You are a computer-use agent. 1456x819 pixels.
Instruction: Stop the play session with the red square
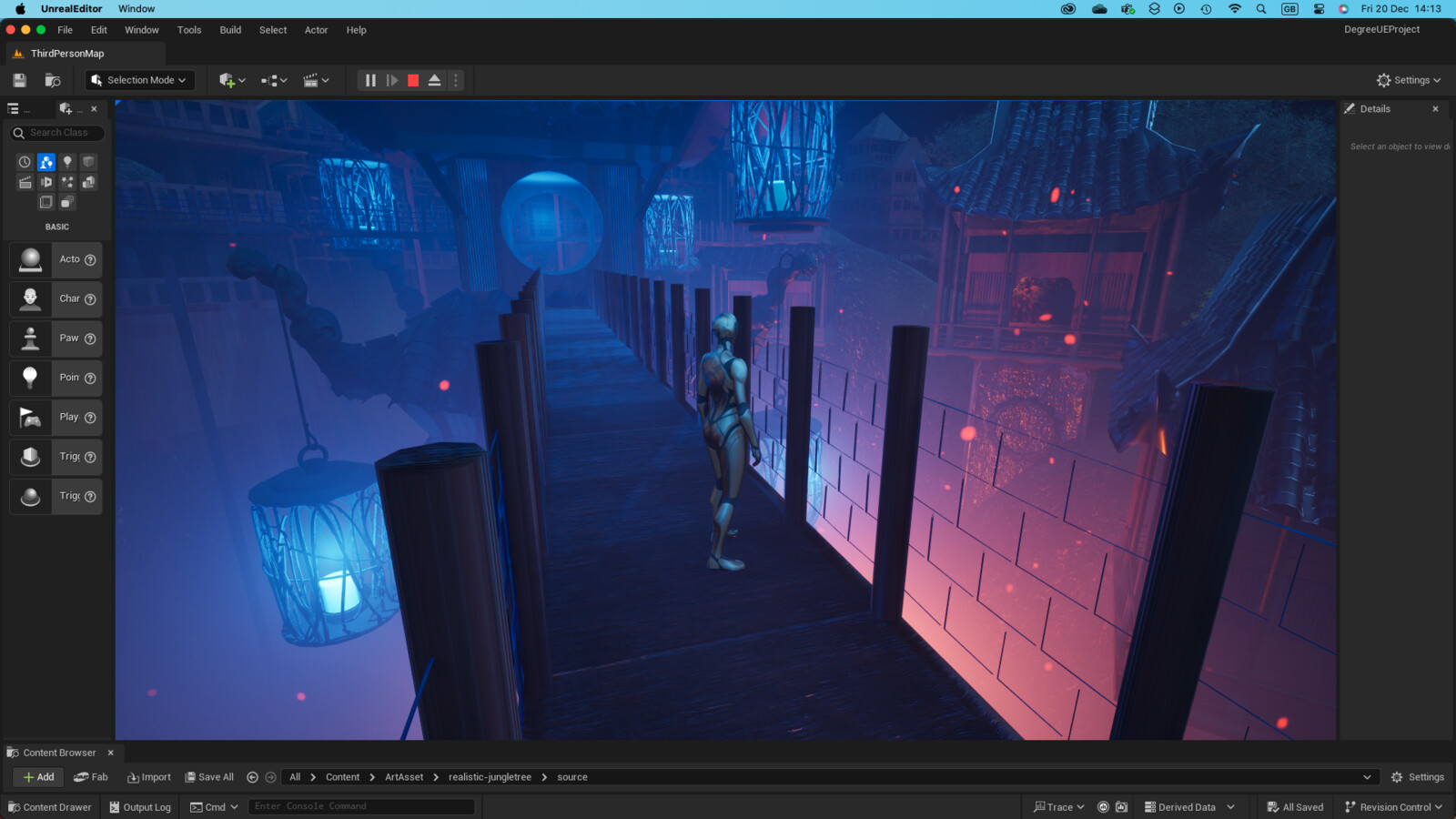coord(413,80)
